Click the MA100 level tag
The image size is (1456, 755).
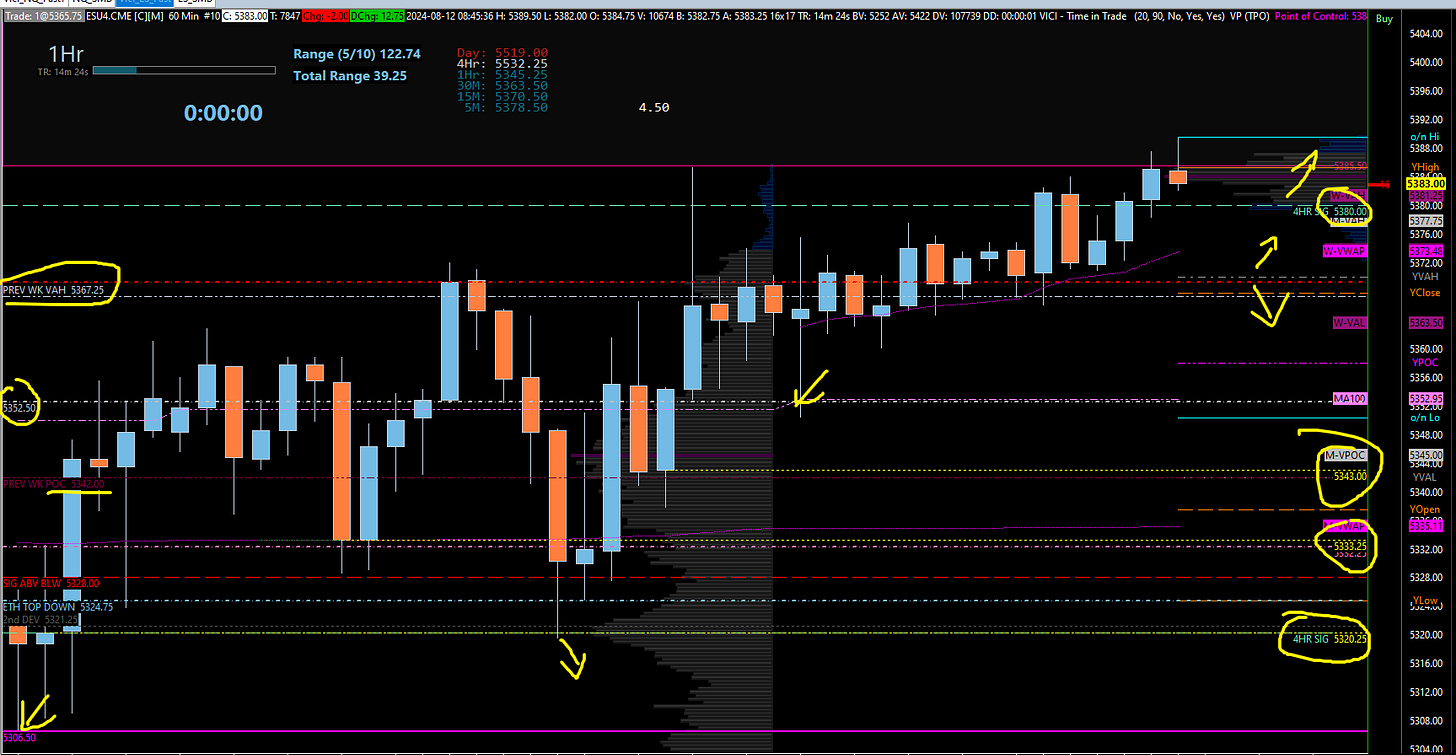click(1350, 398)
